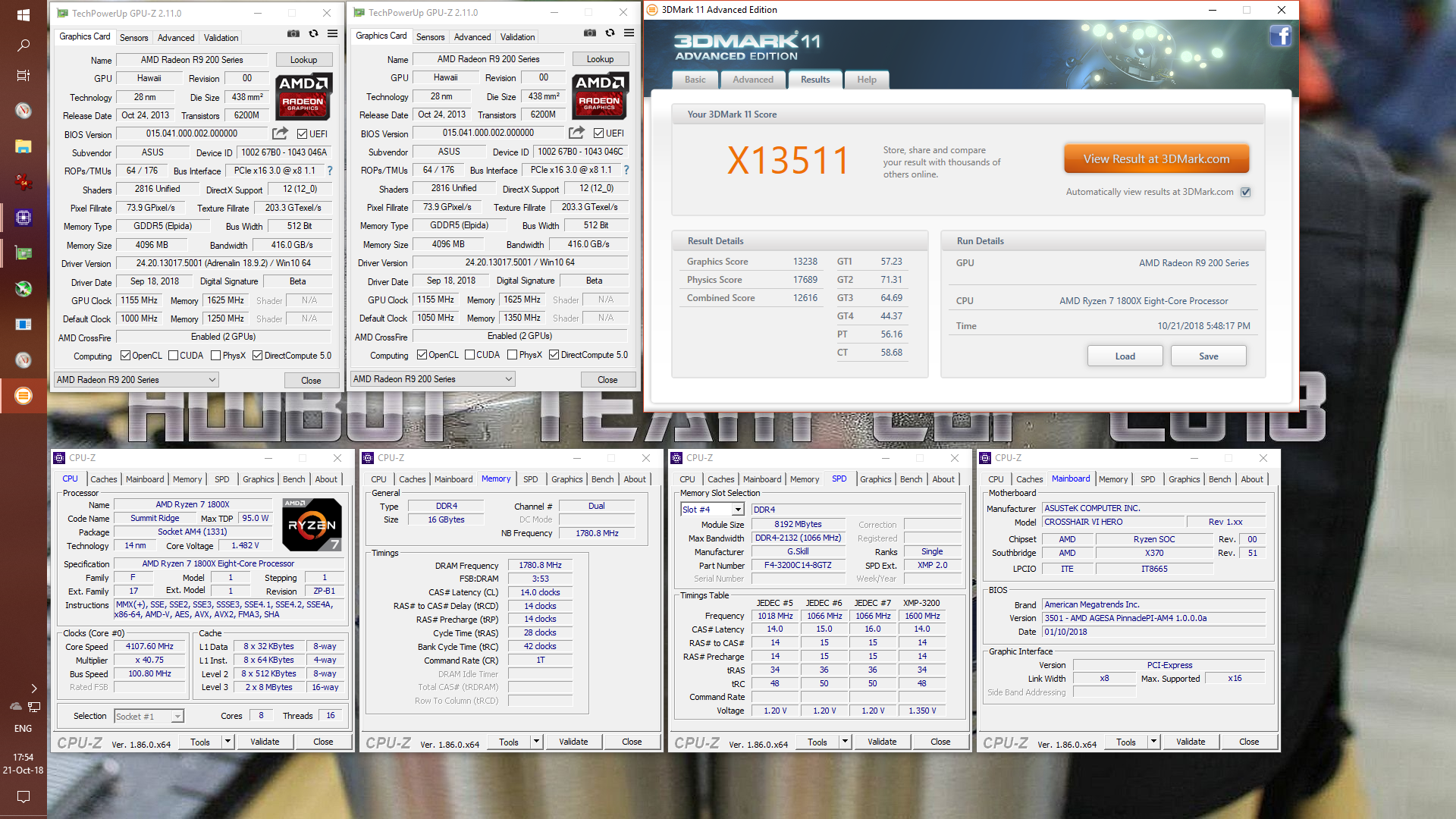Open File Explorer from the taskbar
1456x819 pixels.
pos(24,146)
